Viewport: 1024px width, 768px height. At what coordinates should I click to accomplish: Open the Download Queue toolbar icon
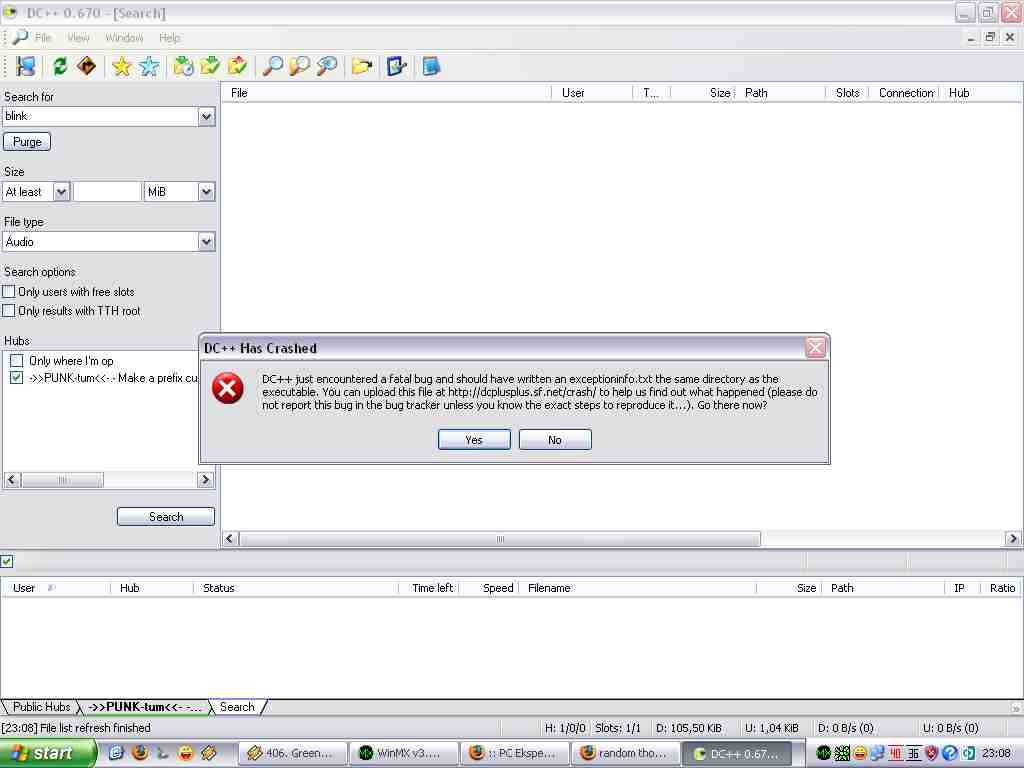coord(183,66)
